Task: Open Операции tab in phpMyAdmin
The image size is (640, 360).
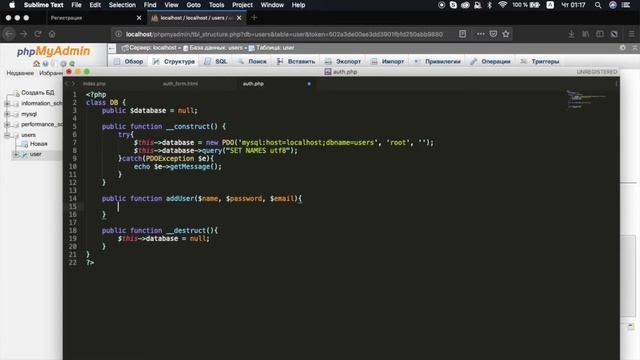Action: click(x=491, y=62)
